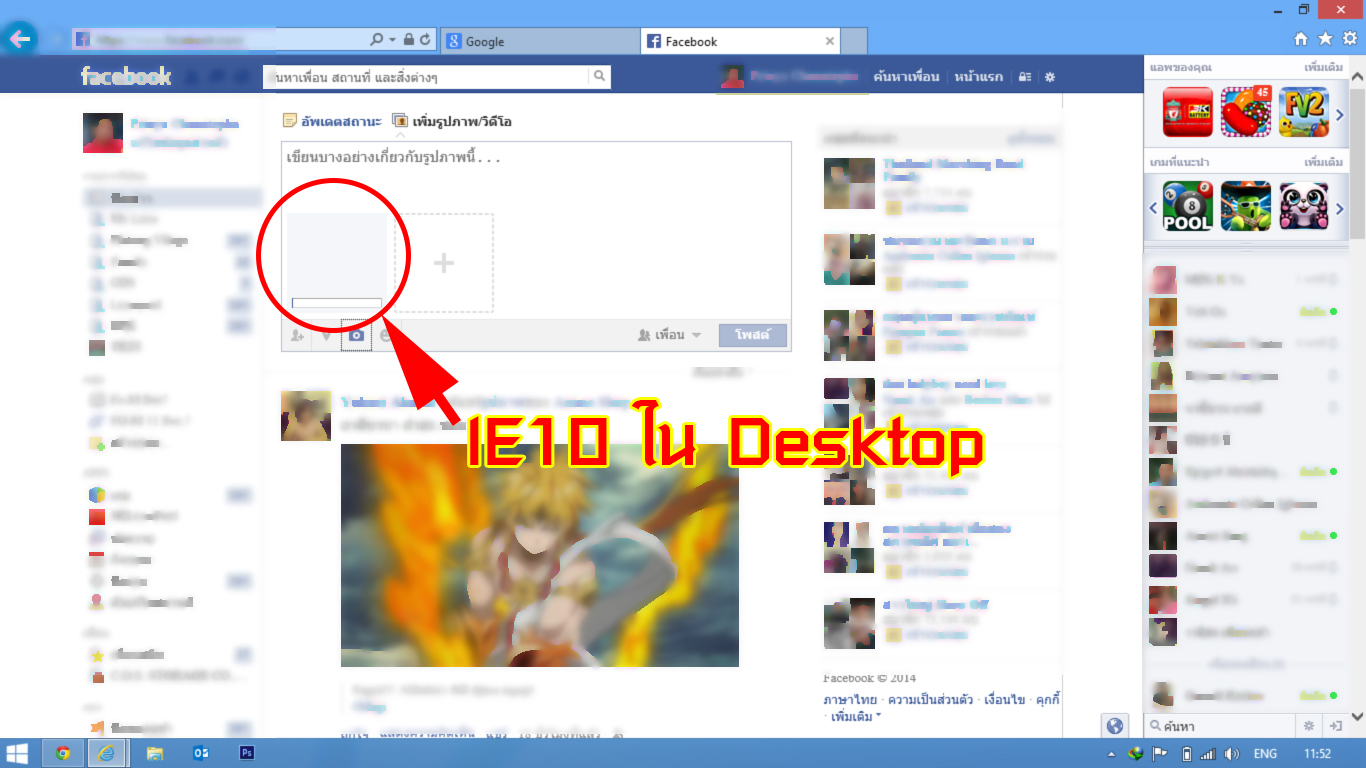This screenshot has height=768, width=1366.
Task: Open File Explorer from the taskbar
Action: tap(154, 753)
